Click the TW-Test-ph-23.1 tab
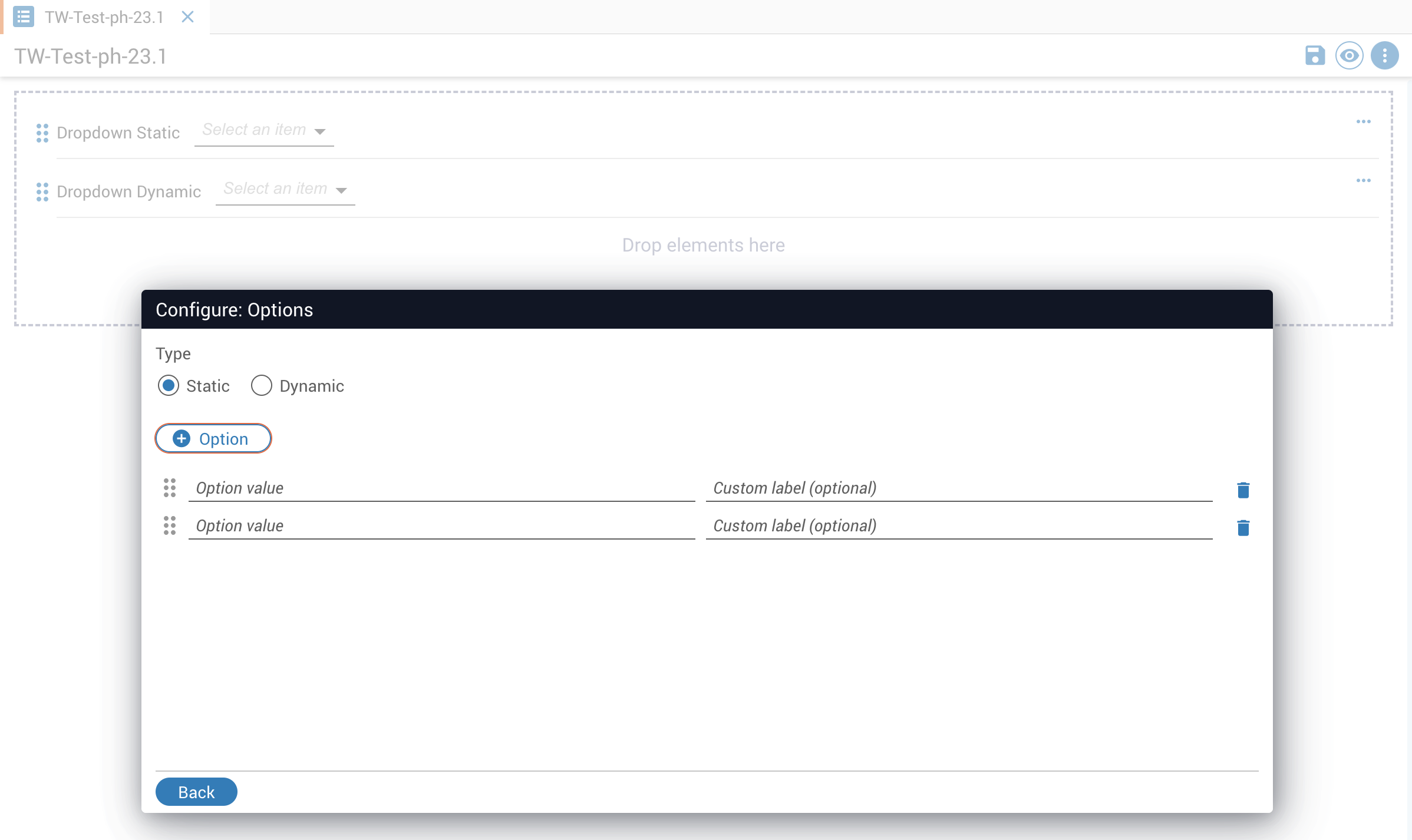This screenshot has width=1412, height=840. (x=104, y=17)
